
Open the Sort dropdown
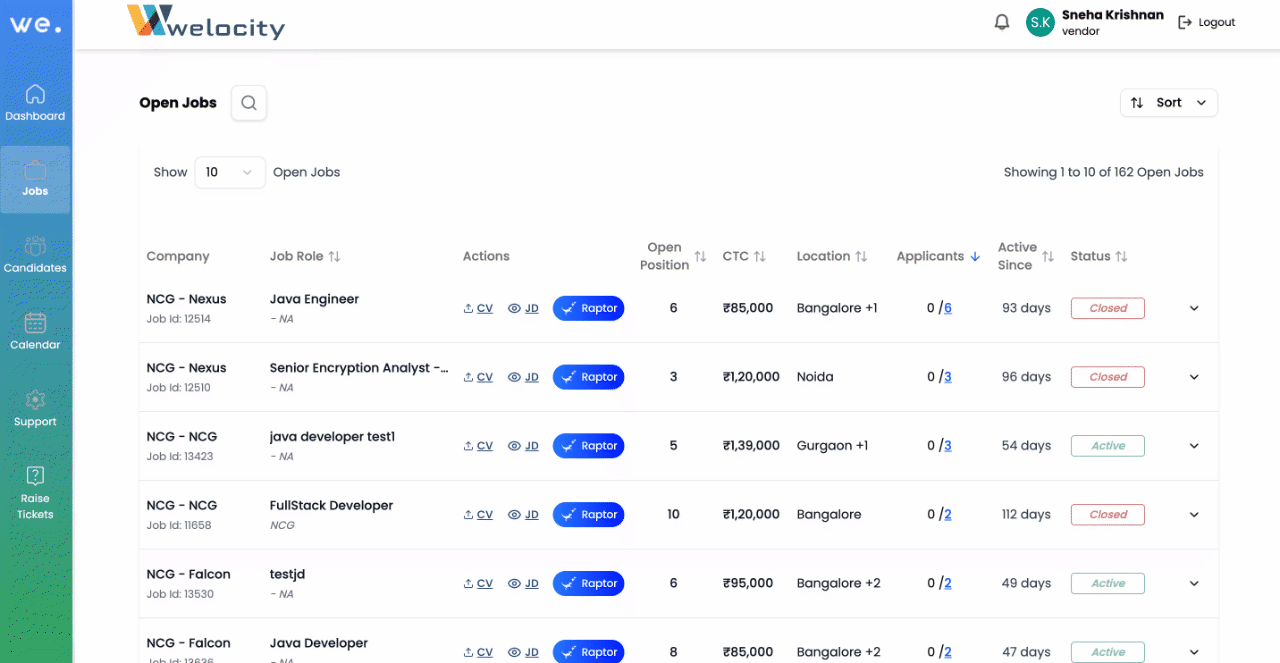(x=1168, y=103)
